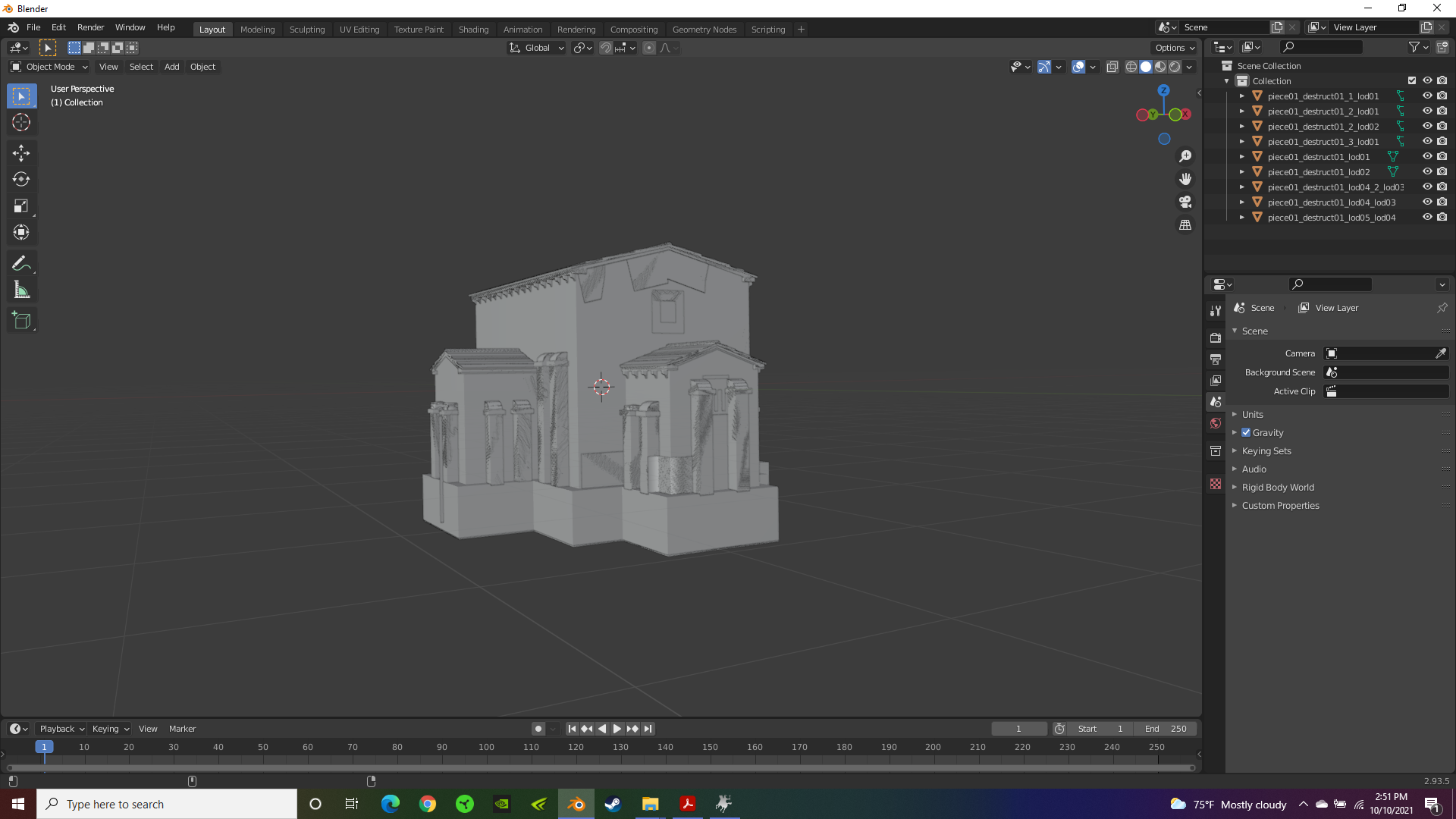Click the current frame number field

click(x=1019, y=729)
